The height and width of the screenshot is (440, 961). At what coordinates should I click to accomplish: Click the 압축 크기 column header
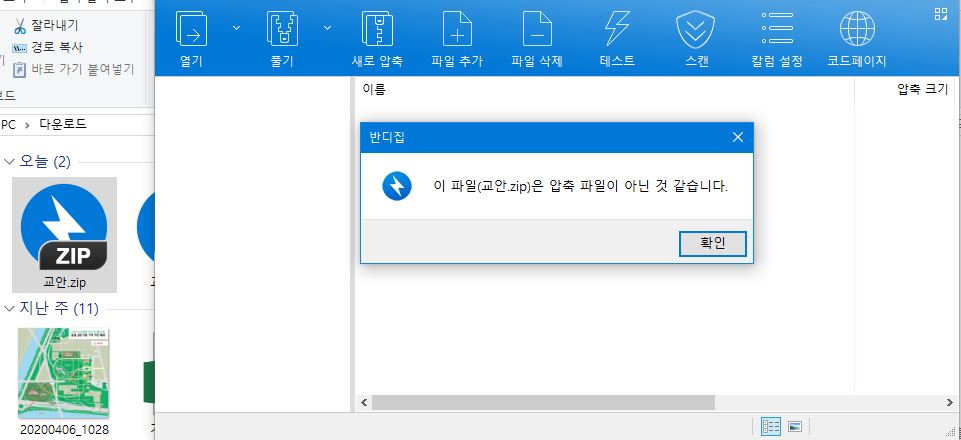[922, 89]
